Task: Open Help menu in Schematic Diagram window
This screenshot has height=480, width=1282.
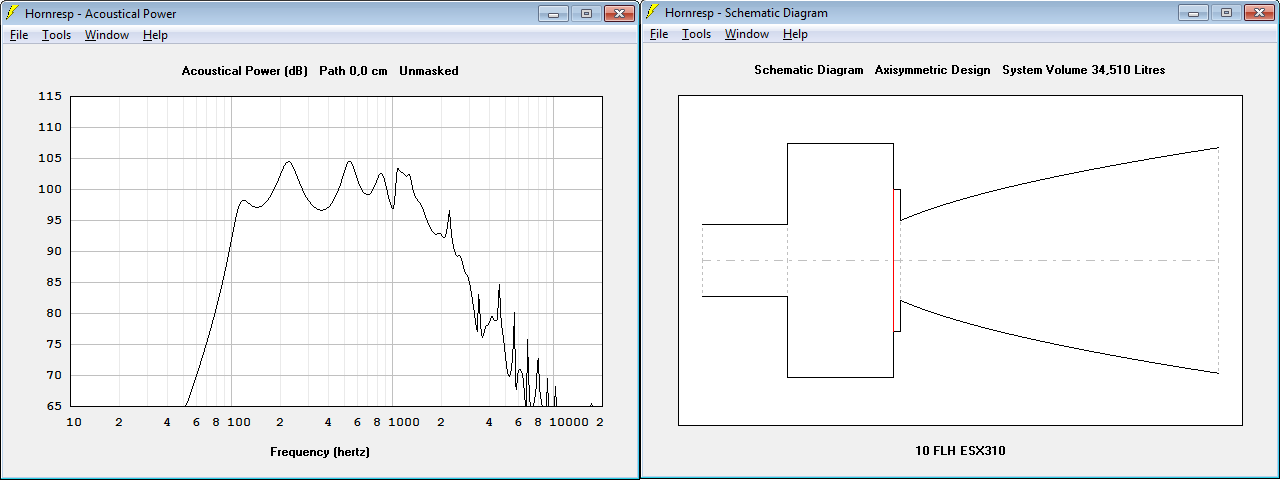Action: tap(795, 34)
